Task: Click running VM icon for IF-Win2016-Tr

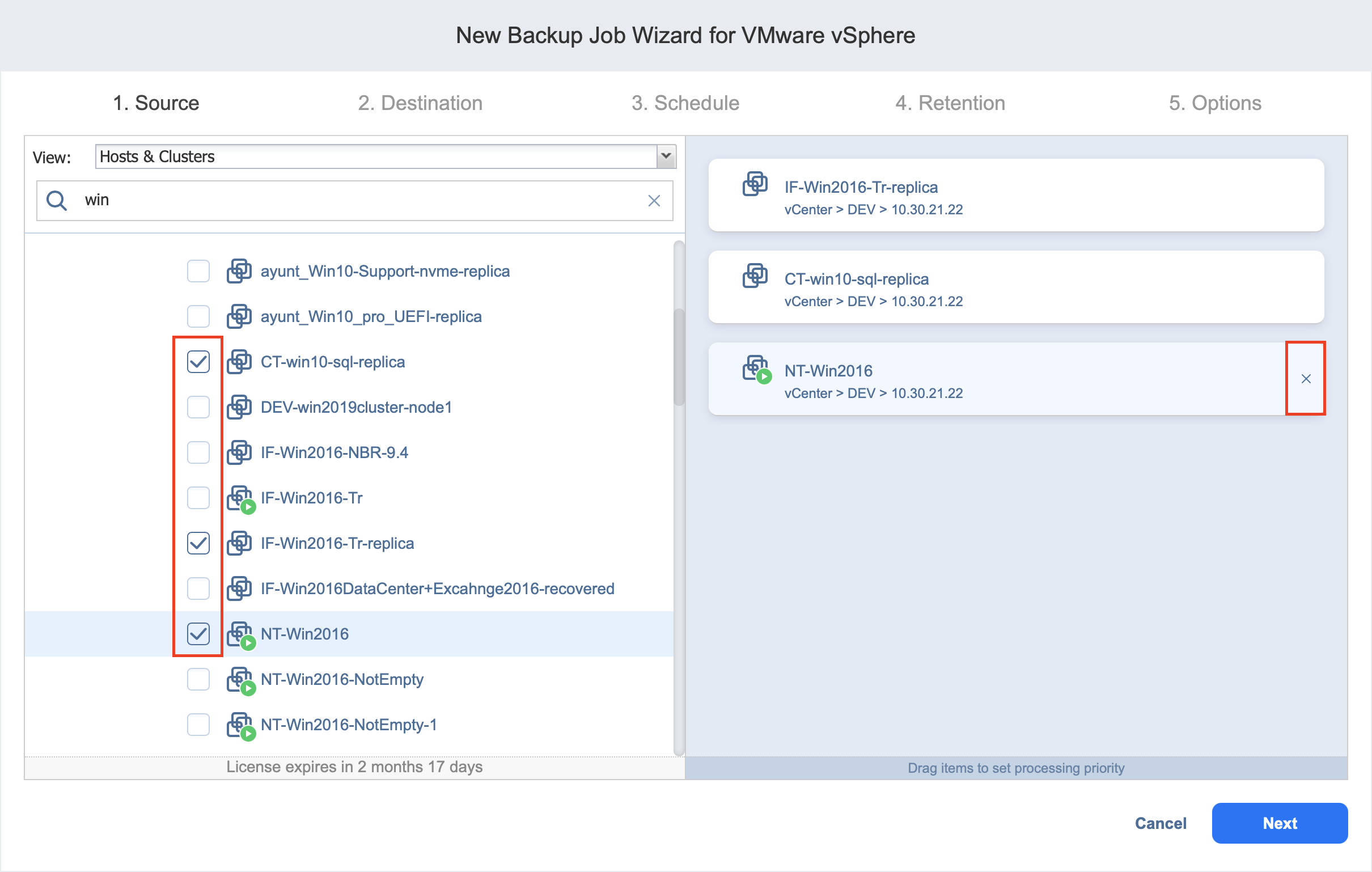Action: click(x=241, y=500)
